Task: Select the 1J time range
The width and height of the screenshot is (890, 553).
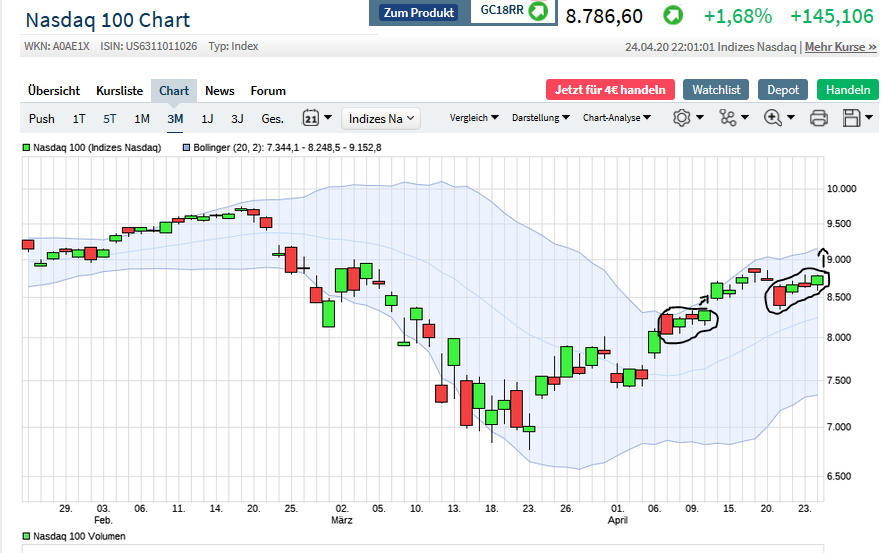Action: 207,118
